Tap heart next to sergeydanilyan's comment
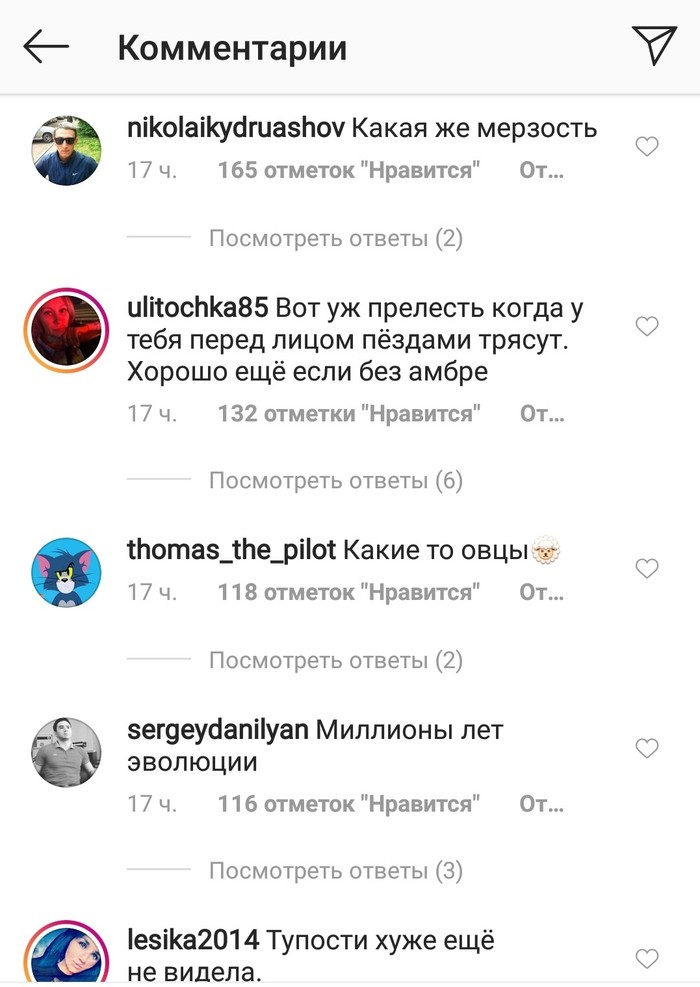The image size is (700, 987). [x=646, y=748]
